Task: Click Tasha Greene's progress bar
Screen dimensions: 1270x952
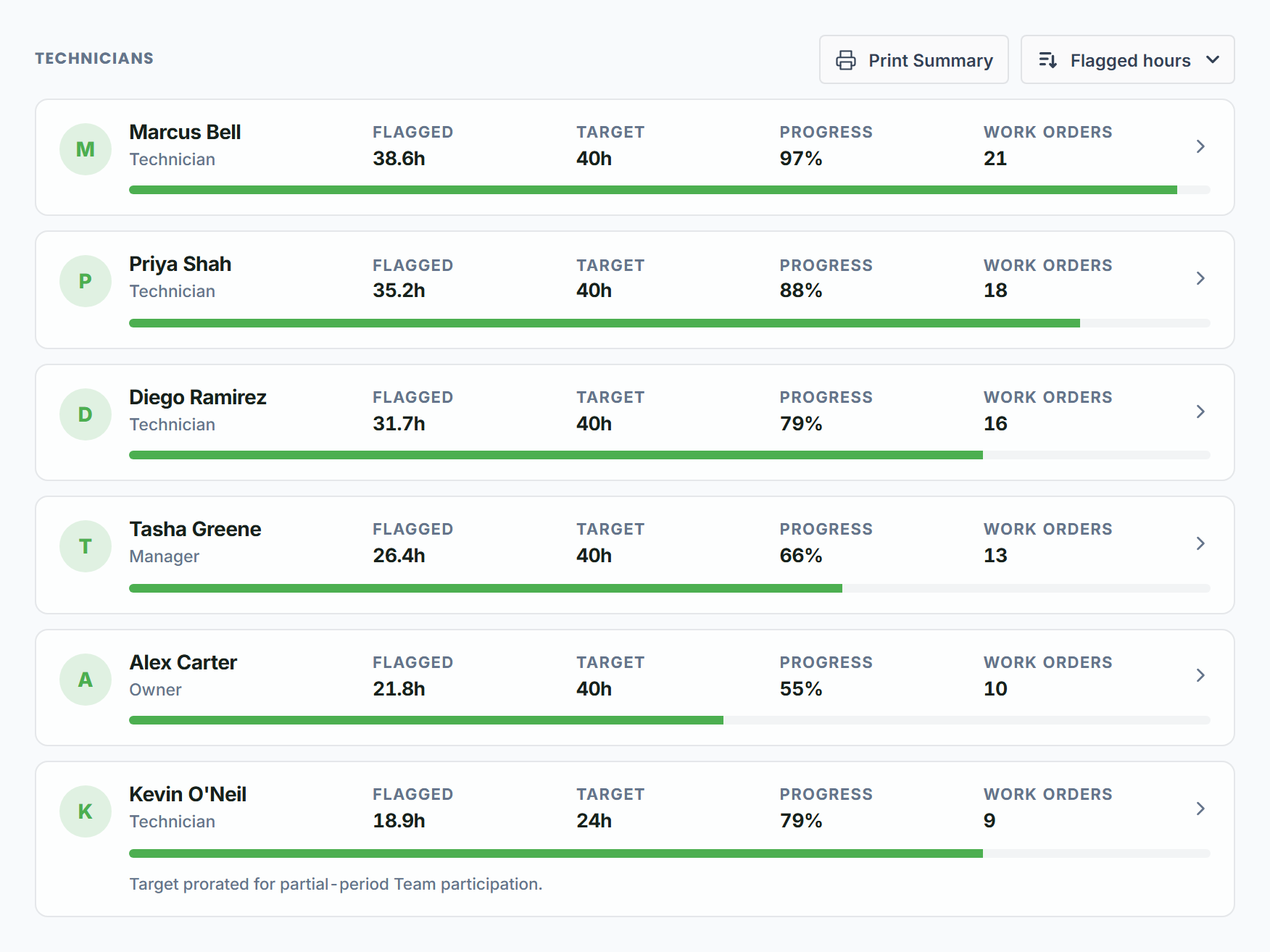Action: (x=670, y=588)
